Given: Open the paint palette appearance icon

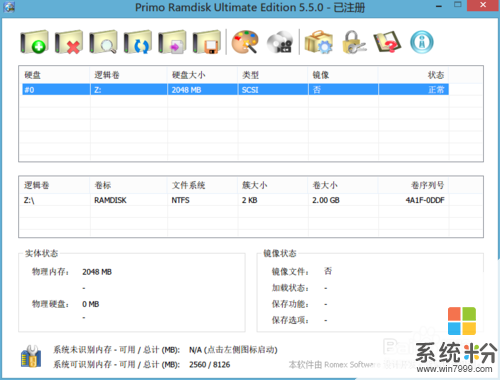Looking at the screenshot, I should (245, 42).
